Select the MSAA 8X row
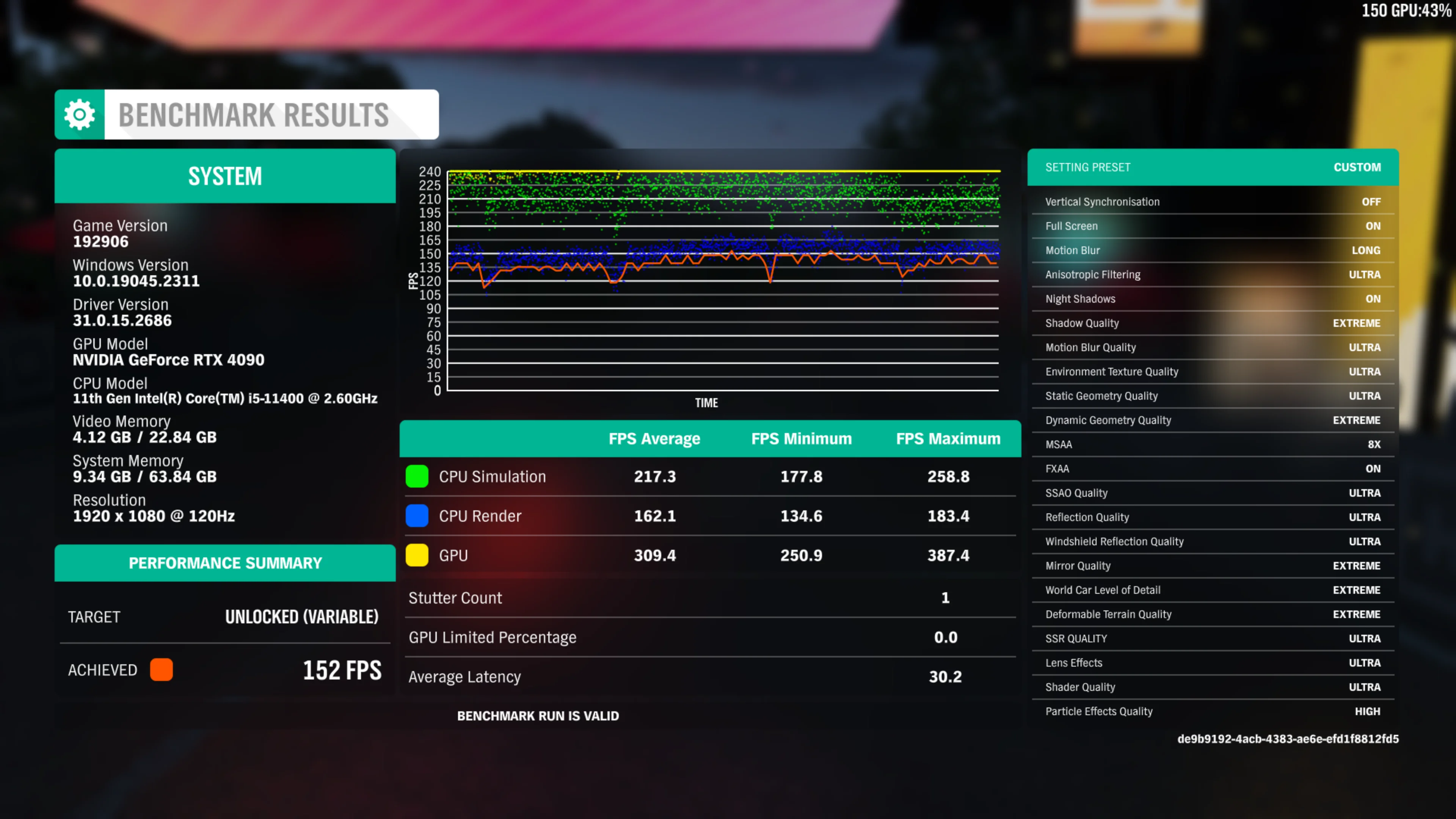The width and height of the screenshot is (1456, 819). [x=1213, y=444]
